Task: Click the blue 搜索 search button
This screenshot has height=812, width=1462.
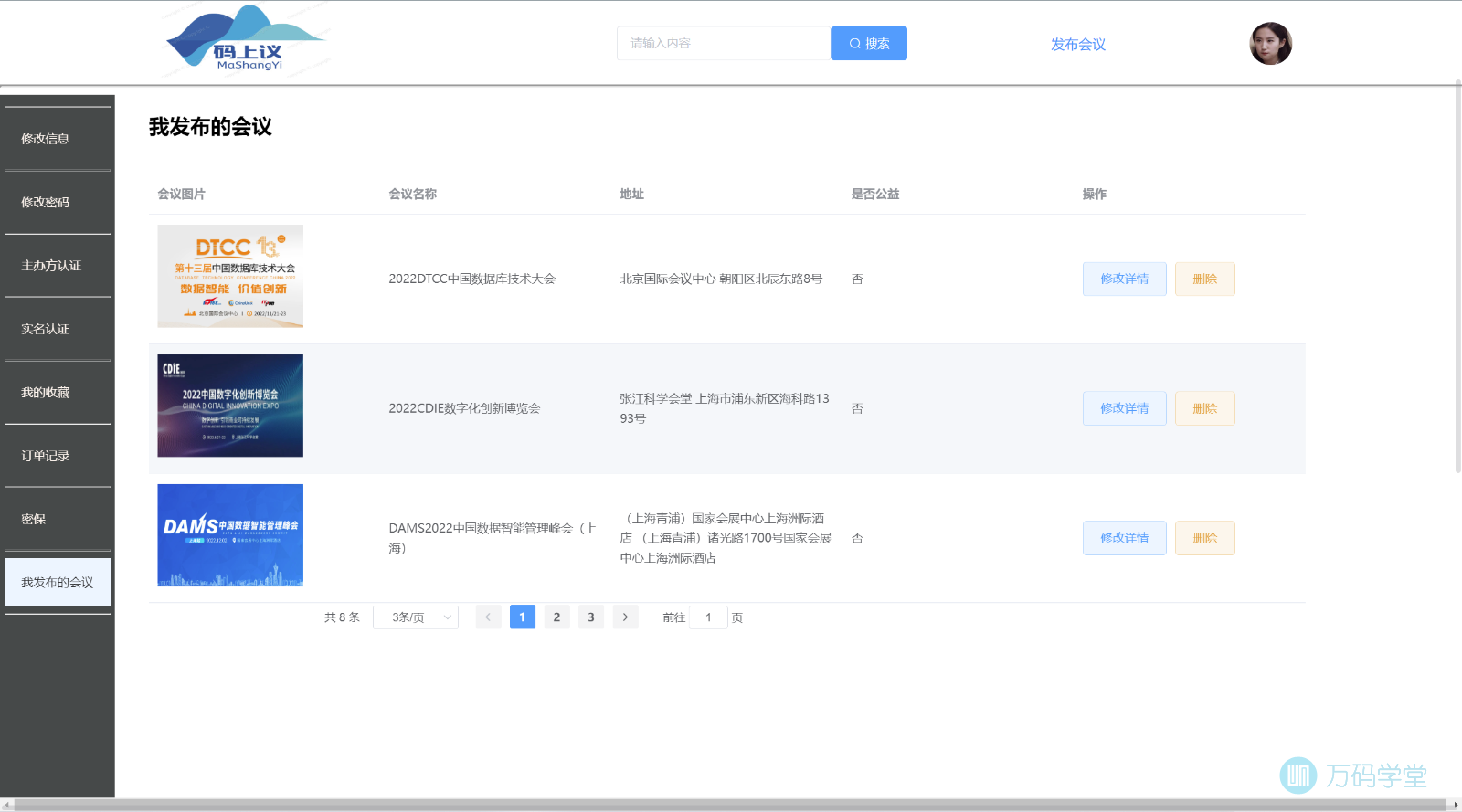Action: tap(869, 43)
